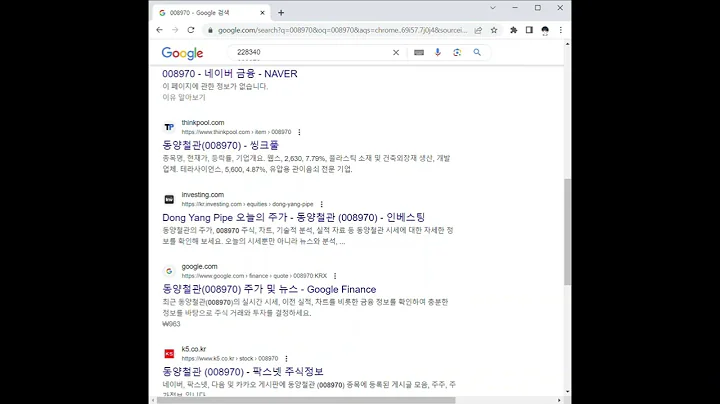This screenshot has height=404, width=720.
Task: Click the k5.co.kr stock URL breadcrumb
Action: click(230, 359)
